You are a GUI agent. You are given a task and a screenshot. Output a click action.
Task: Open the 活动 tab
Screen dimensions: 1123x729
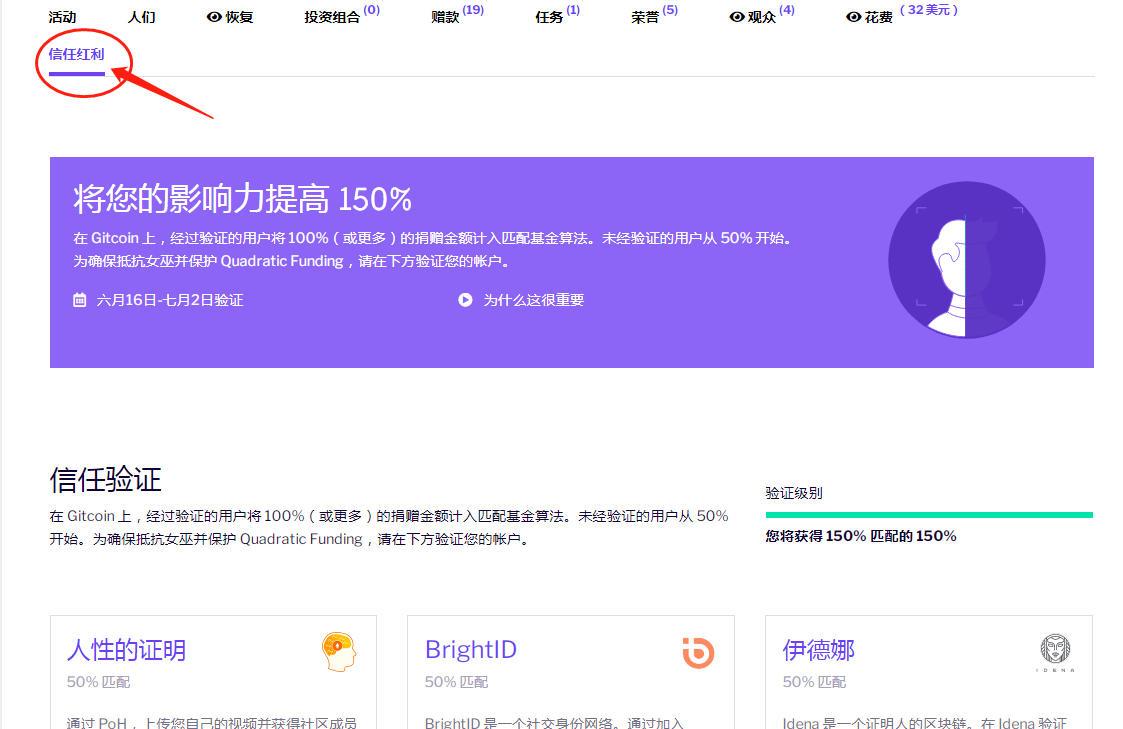(62, 17)
